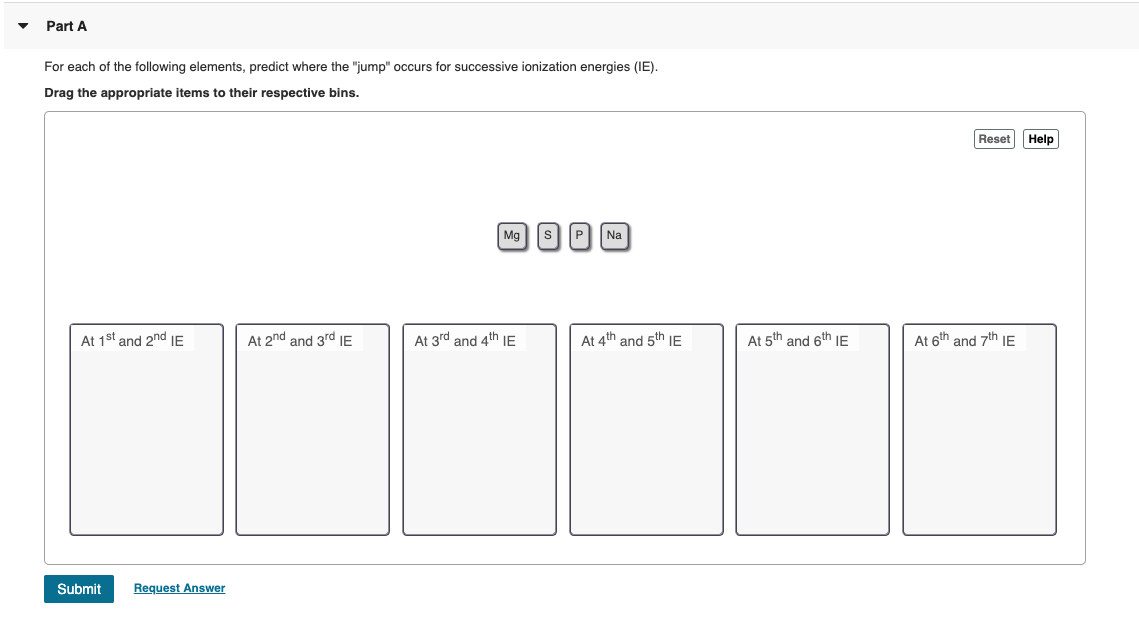Screen dimensions: 1139x617
Task: Click the Reset button
Action: click(993, 139)
